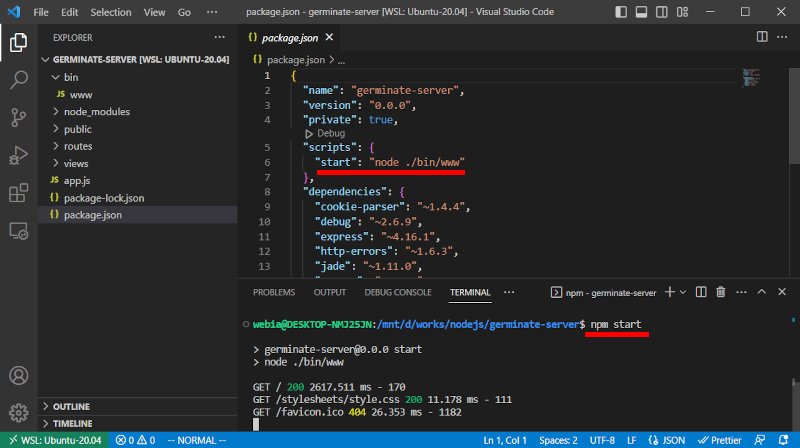This screenshot has height=448, width=800.
Task: Open the www file in bin
Action: (x=138, y=94)
